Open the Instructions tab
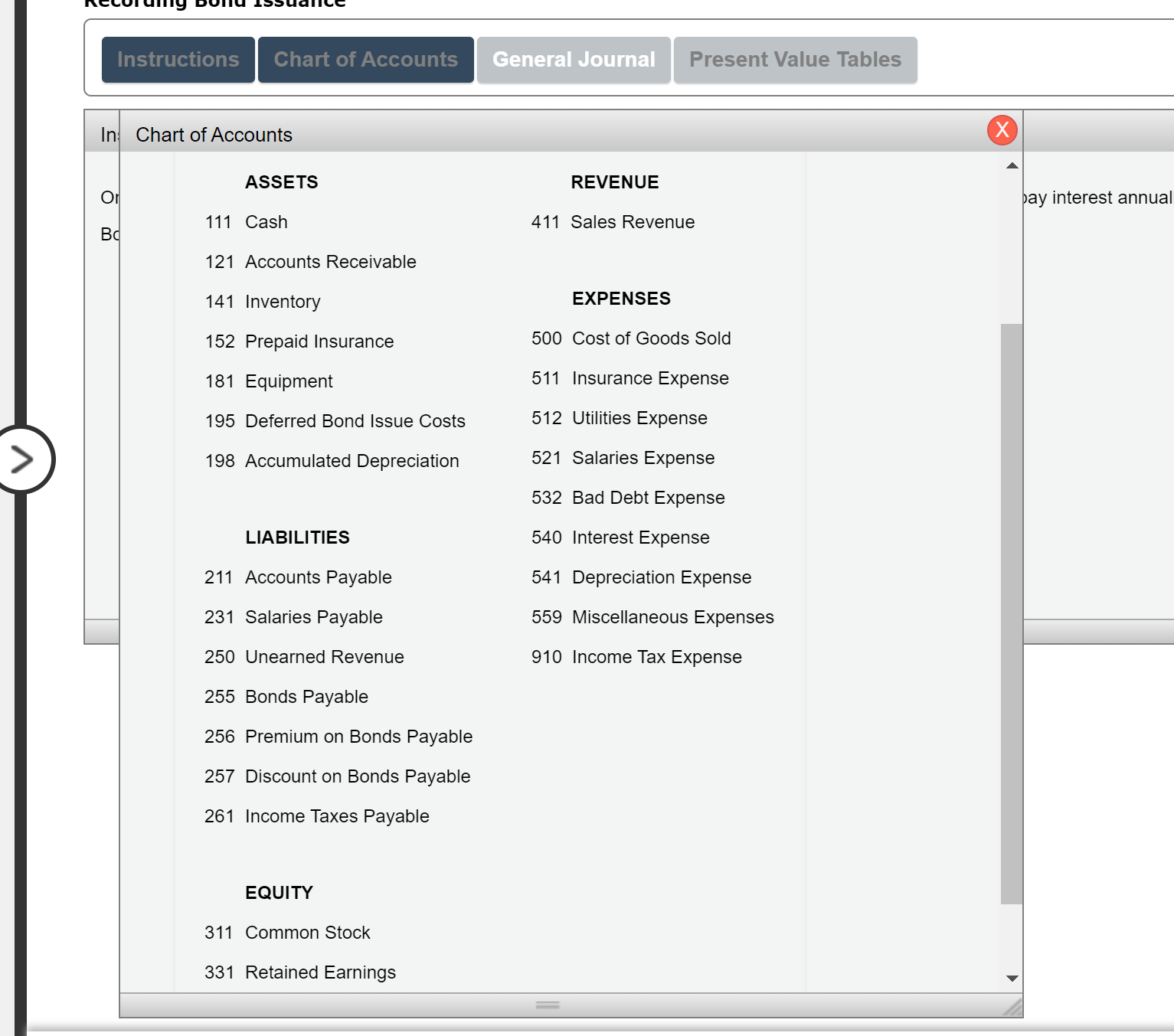The height and width of the screenshot is (1036, 1174). pos(178,60)
